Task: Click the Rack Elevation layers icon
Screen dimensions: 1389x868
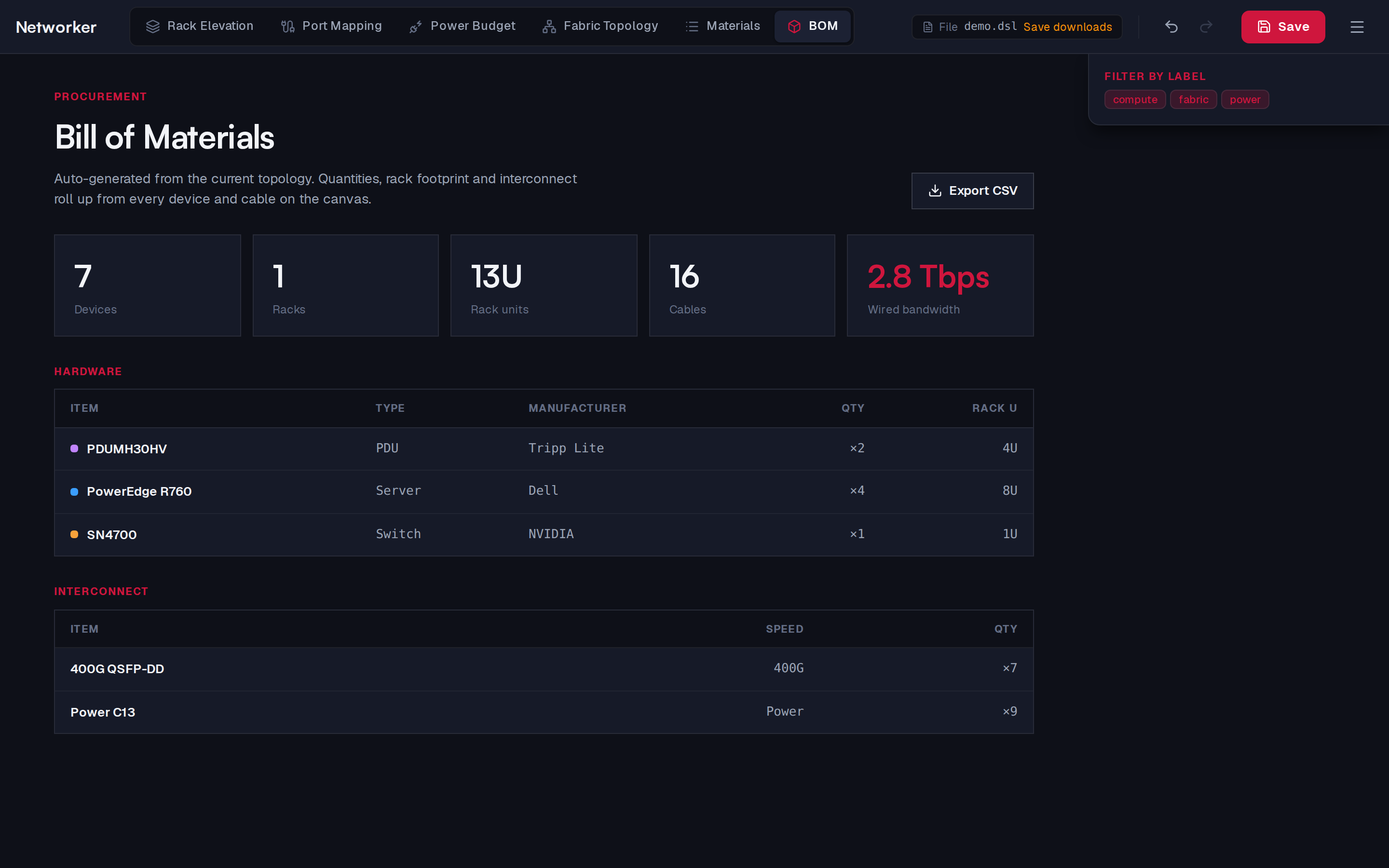Action: point(153,27)
